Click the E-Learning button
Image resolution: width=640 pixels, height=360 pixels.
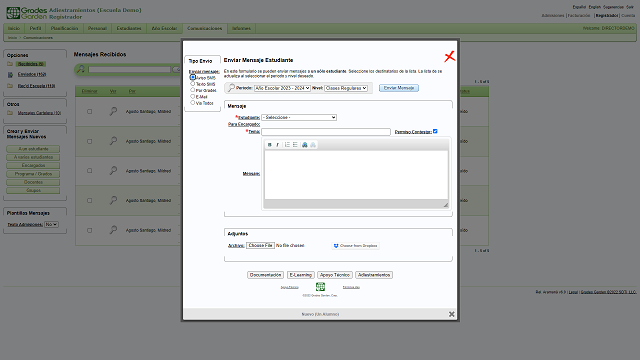point(300,275)
